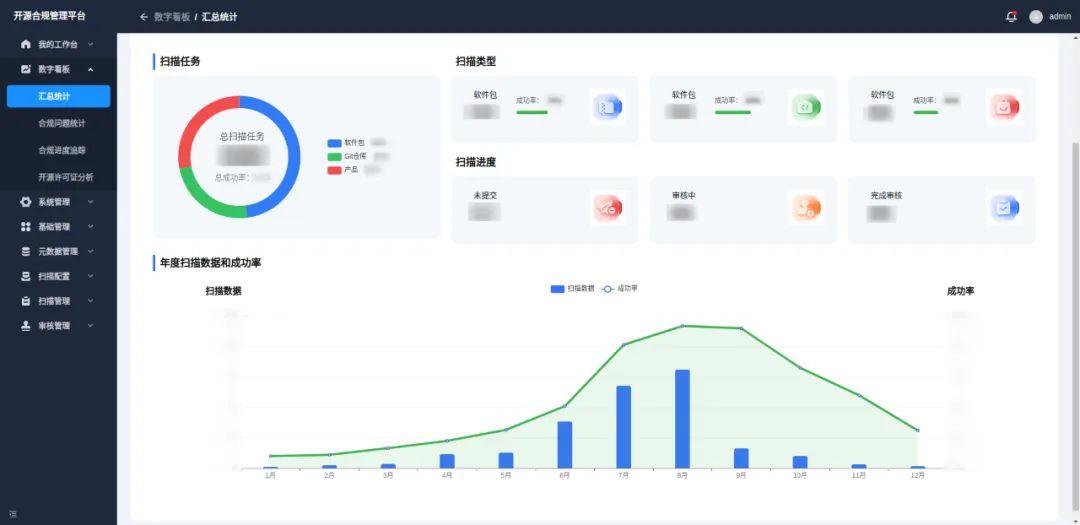Toggle 产品 legend in donut chart

[x=343, y=169]
